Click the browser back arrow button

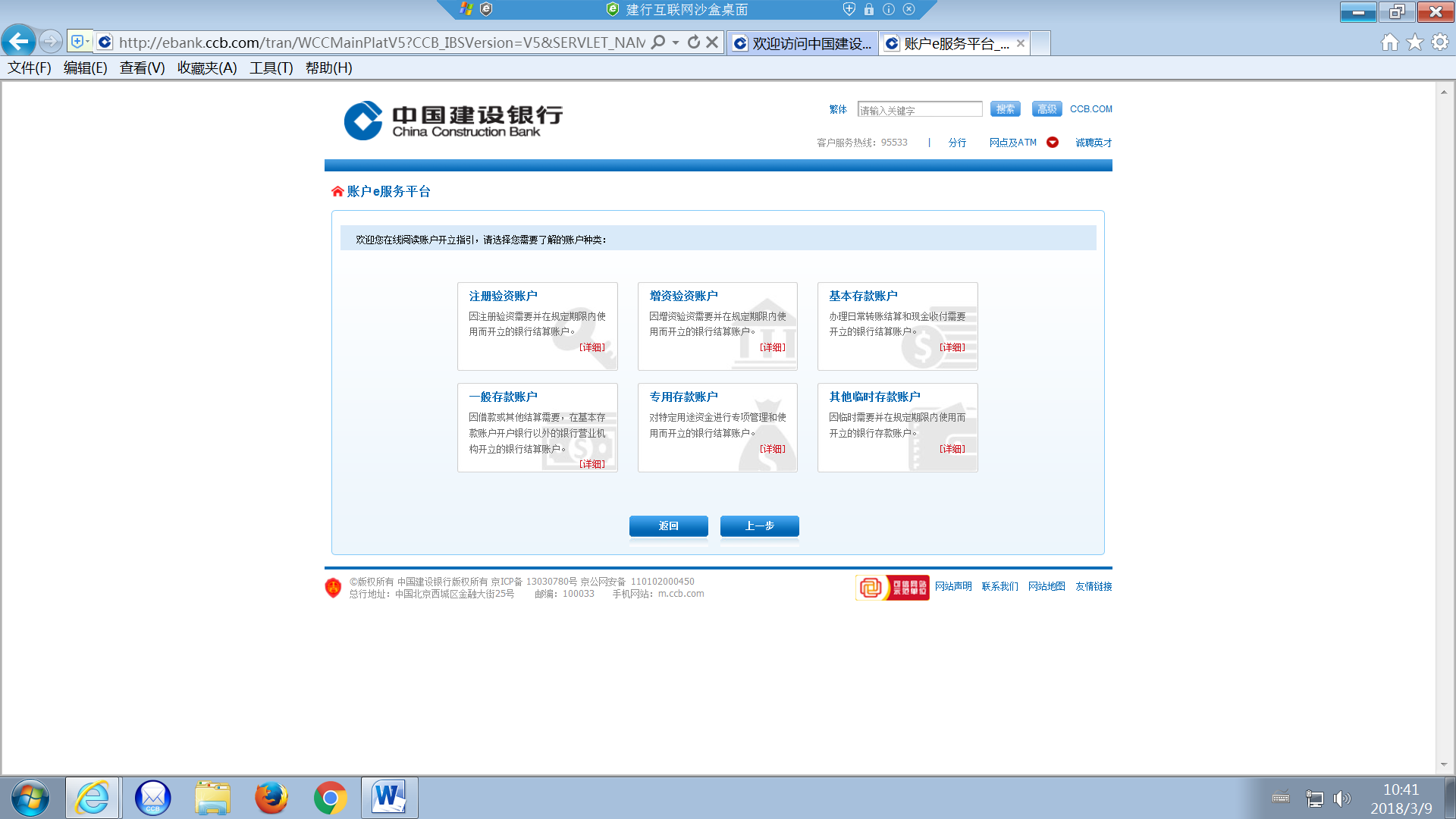pyautogui.click(x=19, y=42)
